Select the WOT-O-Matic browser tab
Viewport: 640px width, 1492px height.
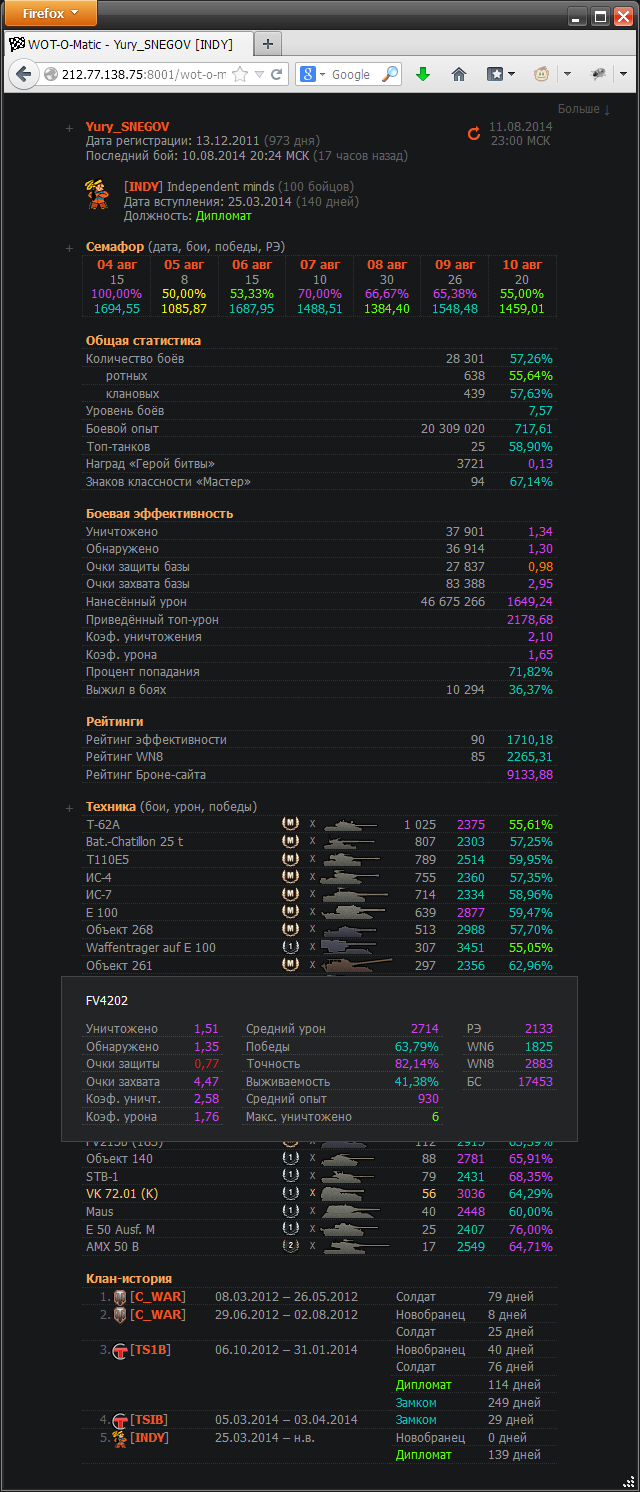pos(130,44)
